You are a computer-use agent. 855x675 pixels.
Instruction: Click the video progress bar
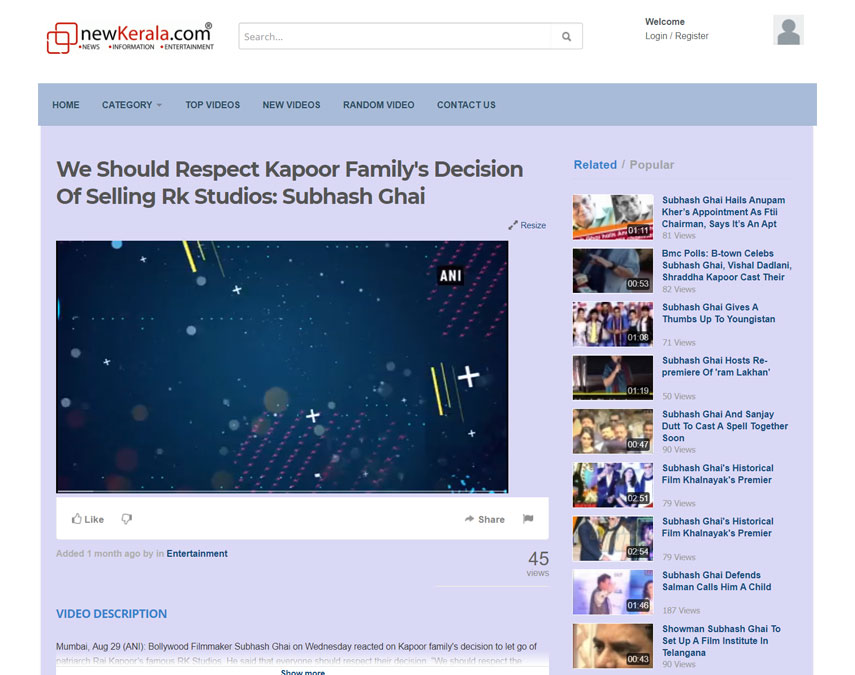282,491
